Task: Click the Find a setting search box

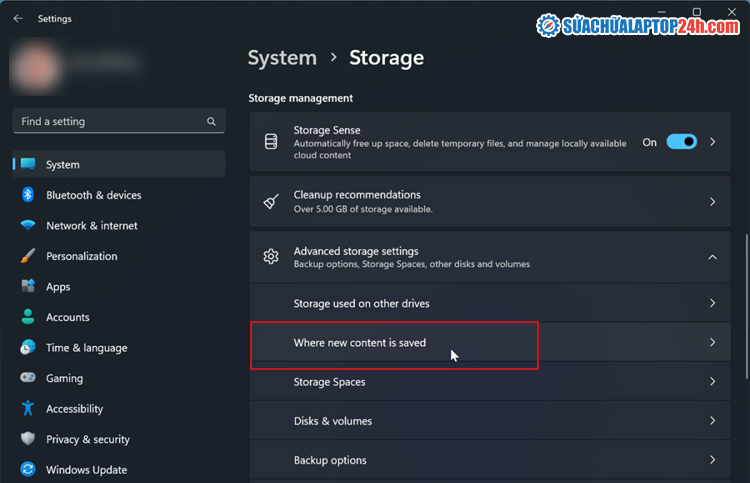Action: click(x=110, y=121)
